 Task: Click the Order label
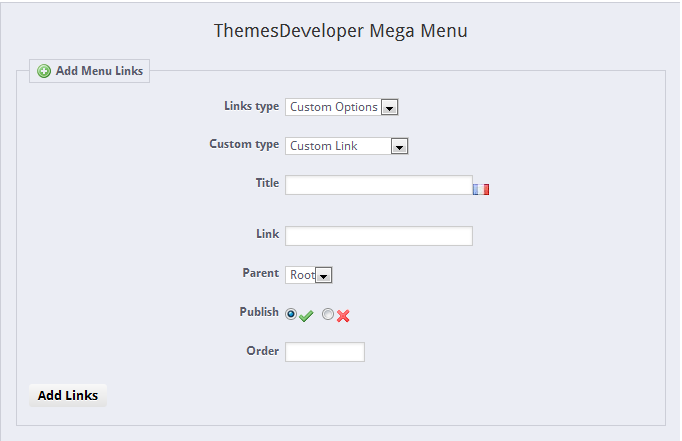point(262,351)
